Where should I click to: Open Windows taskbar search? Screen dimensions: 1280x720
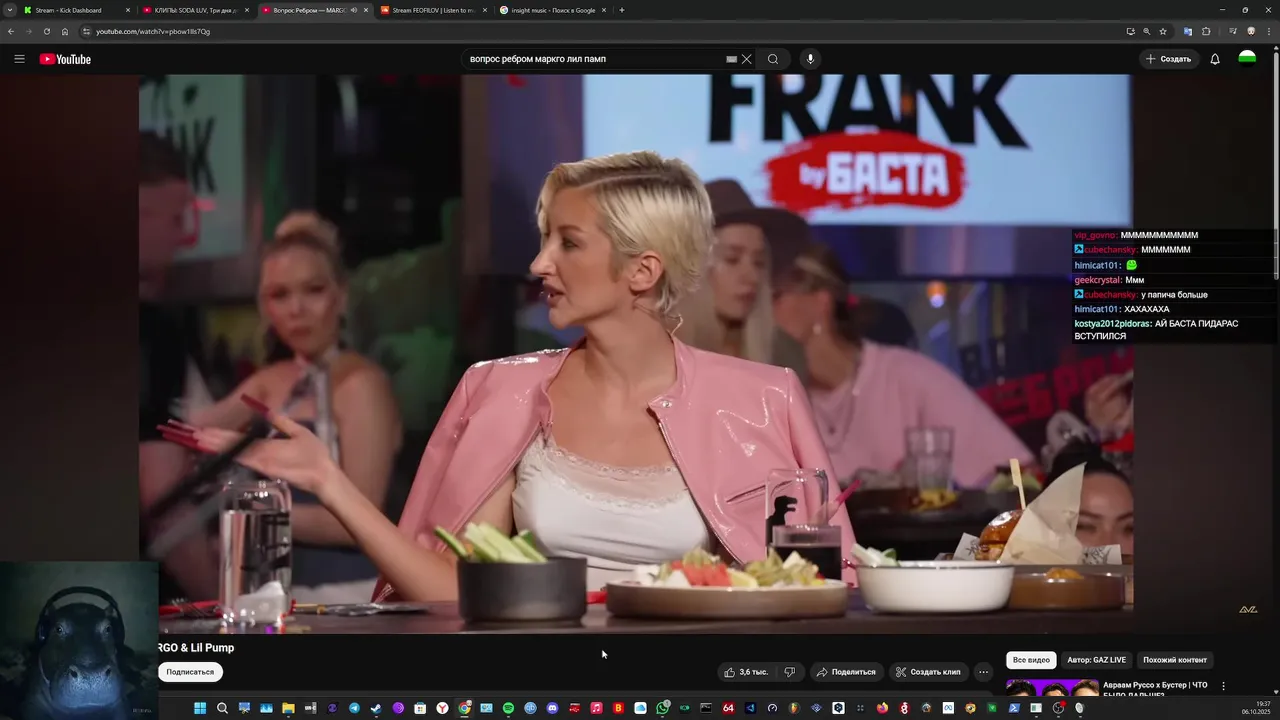(x=222, y=708)
